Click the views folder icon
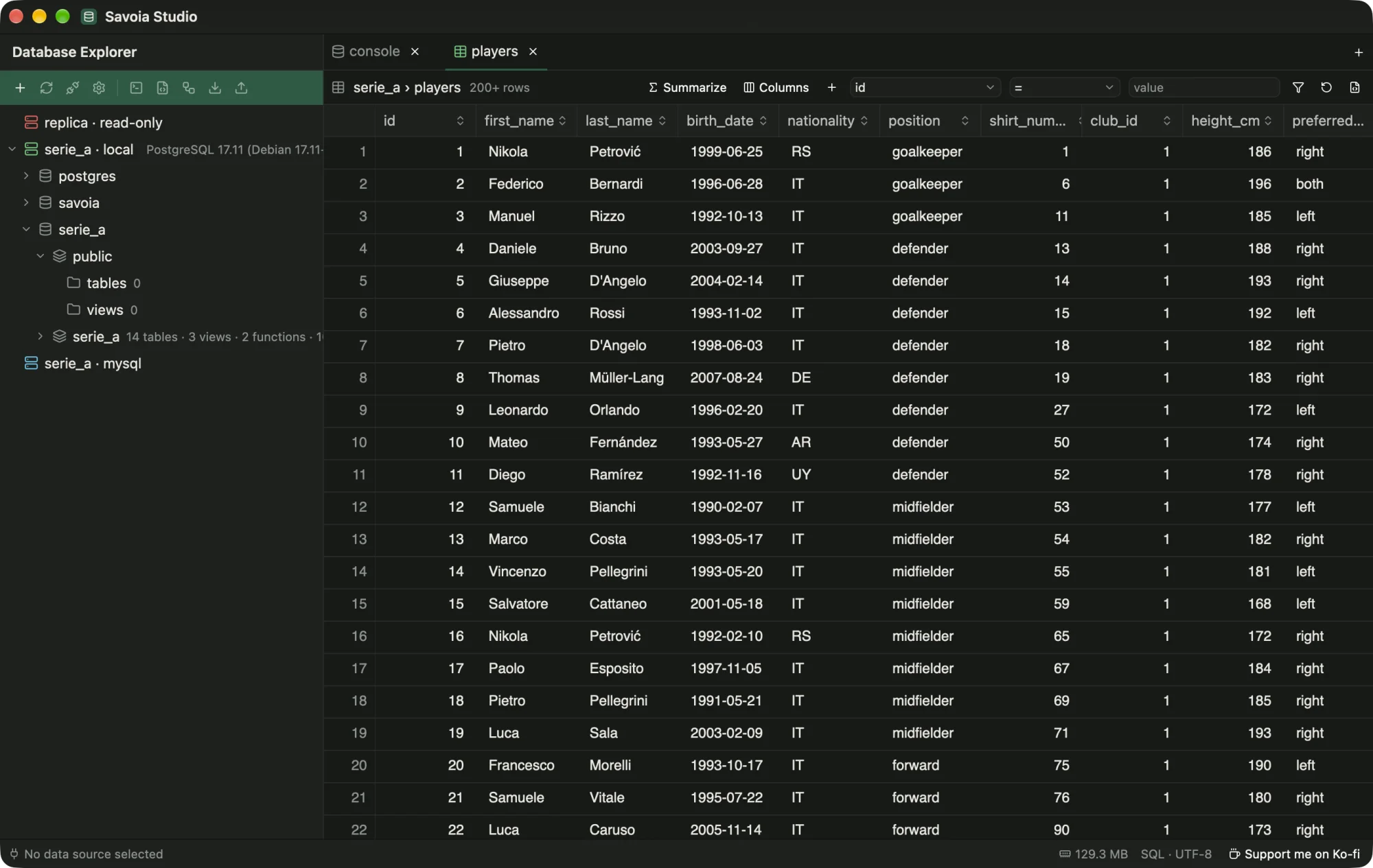The height and width of the screenshot is (868, 1373). tap(73, 309)
